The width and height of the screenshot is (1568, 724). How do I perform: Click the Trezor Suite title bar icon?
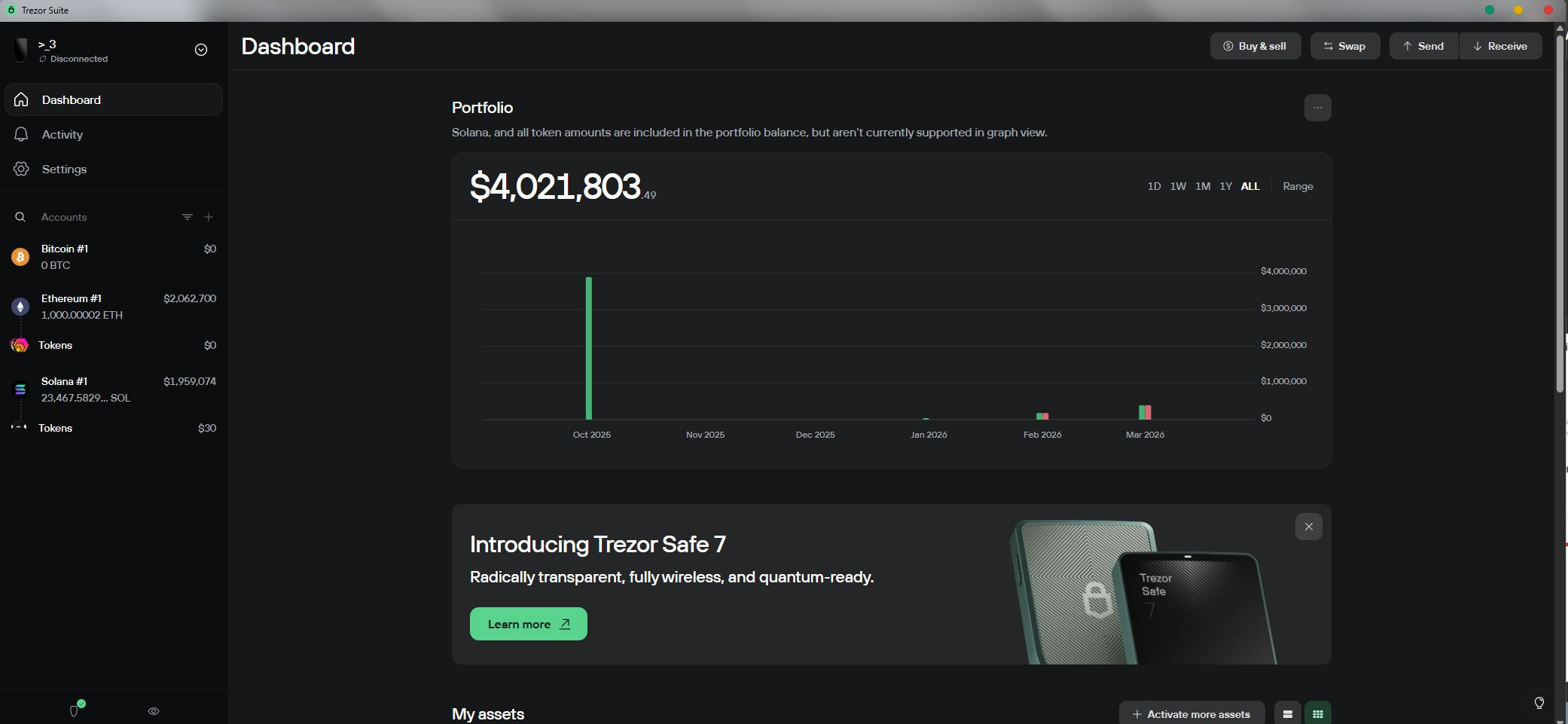pyautogui.click(x=11, y=10)
